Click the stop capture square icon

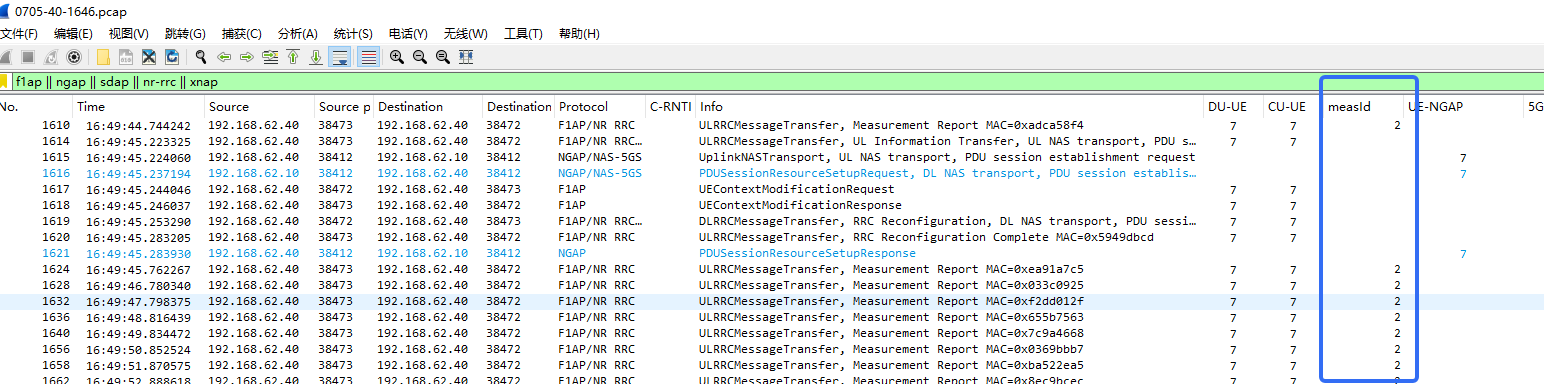(28, 57)
